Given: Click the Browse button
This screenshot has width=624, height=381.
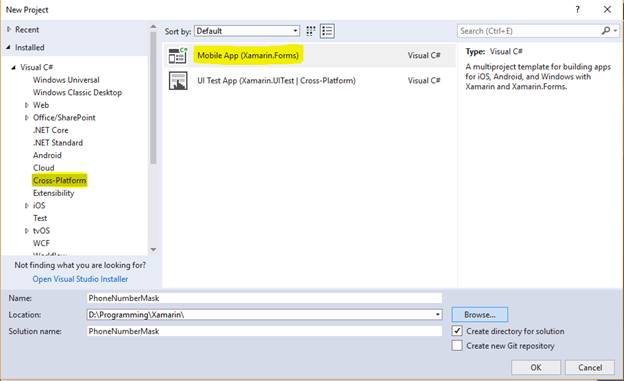Looking at the screenshot, I should click(x=480, y=315).
